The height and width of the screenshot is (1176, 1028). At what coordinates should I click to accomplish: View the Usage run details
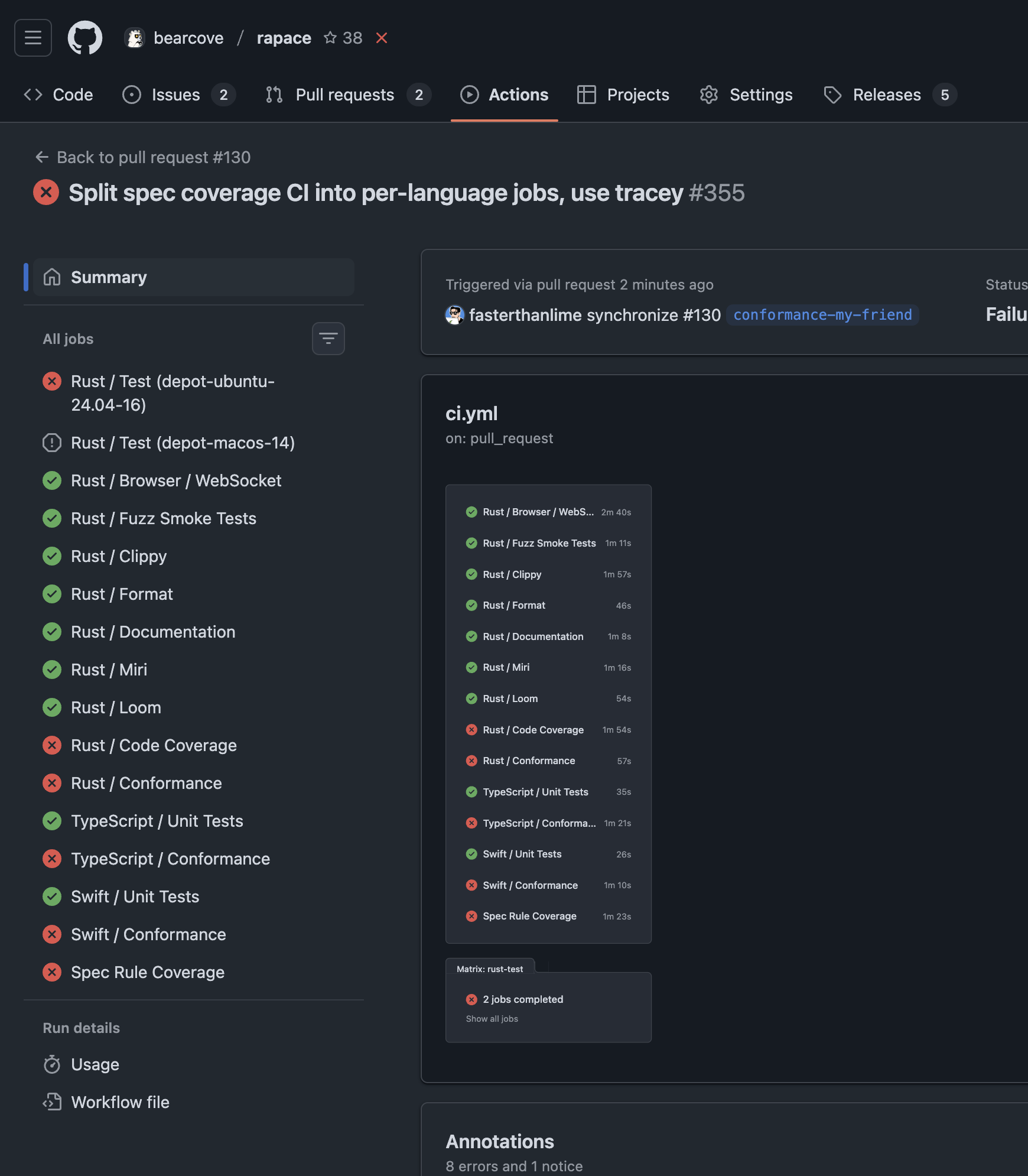[x=95, y=1064]
